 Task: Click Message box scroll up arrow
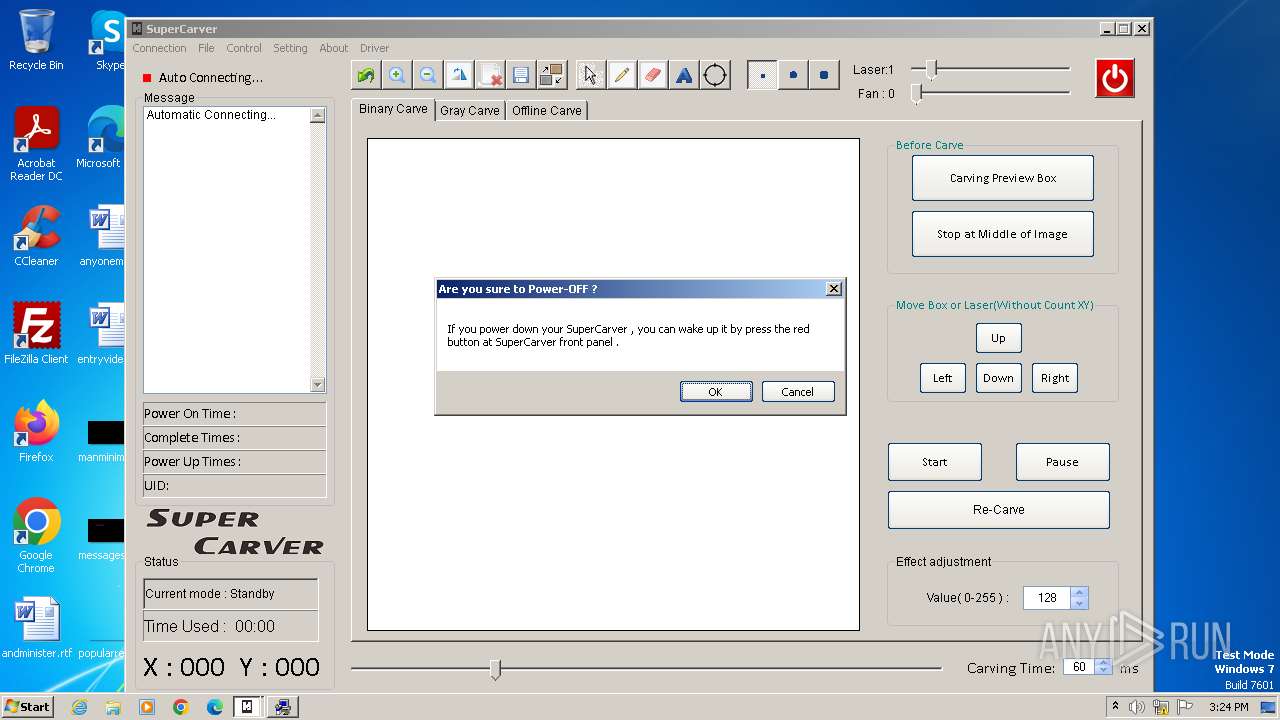pos(317,116)
